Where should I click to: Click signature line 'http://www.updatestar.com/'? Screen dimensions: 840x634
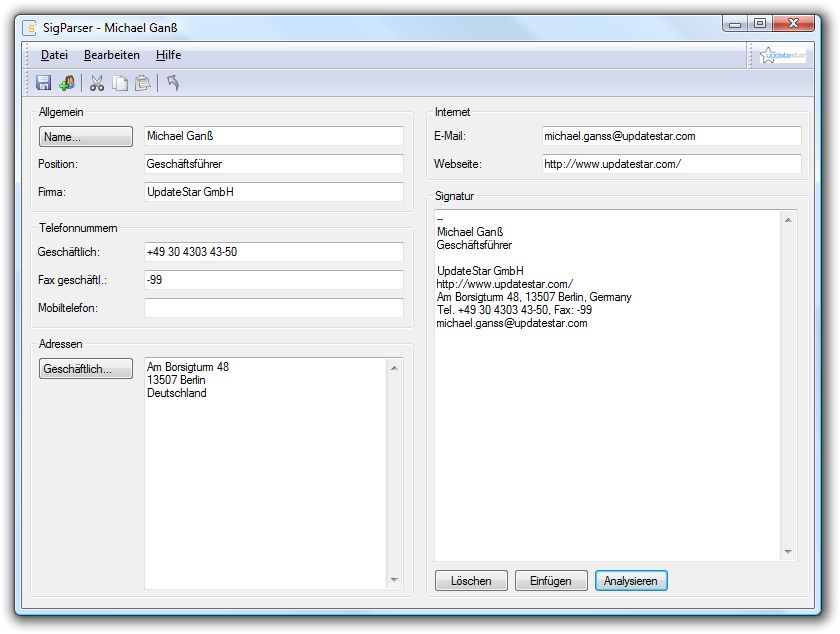click(505, 284)
